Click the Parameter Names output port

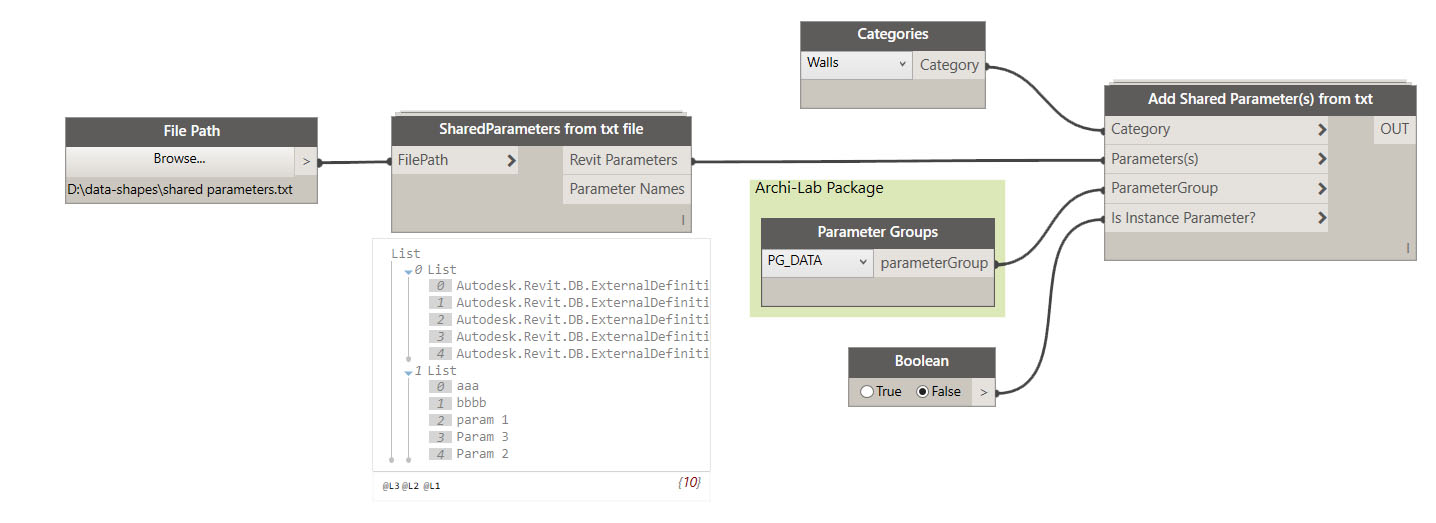pyautogui.click(x=626, y=189)
